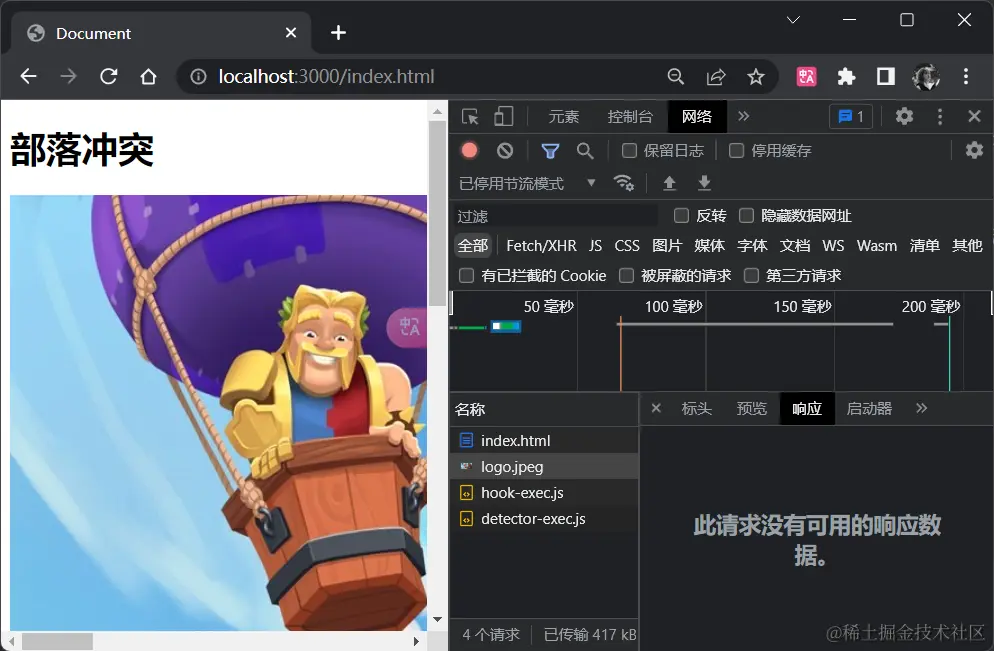Check the 第三方请求 checkbox
Screen dimensions: 994x651
tap(751, 276)
